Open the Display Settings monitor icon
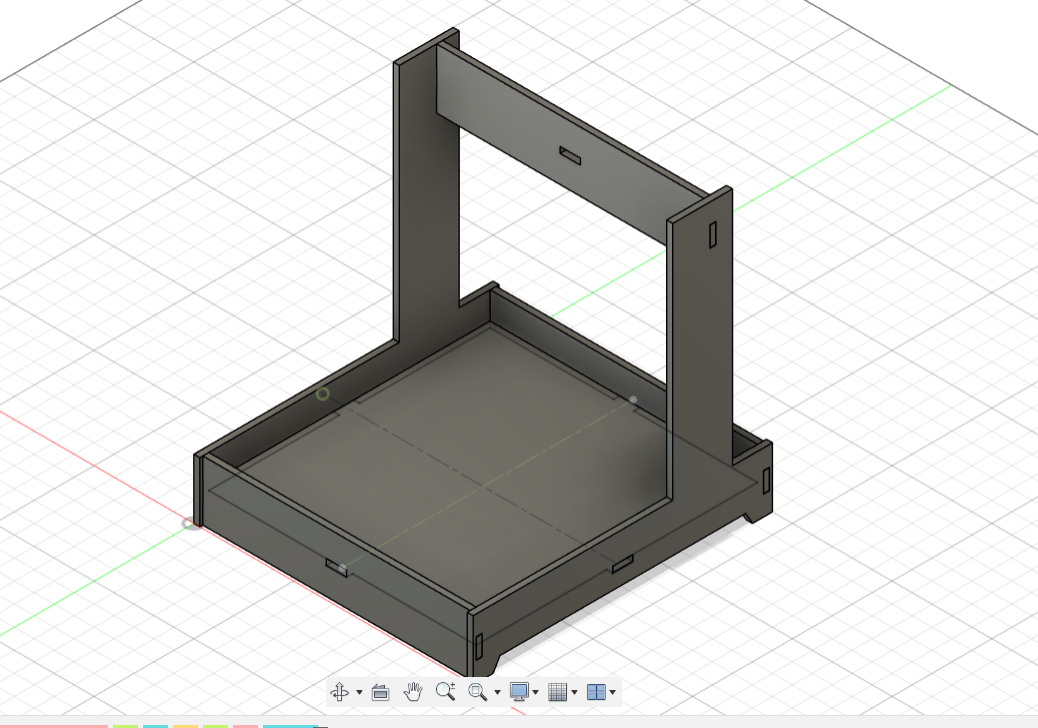This screenshot has height=728, width=1038. (x=519, y=692)
